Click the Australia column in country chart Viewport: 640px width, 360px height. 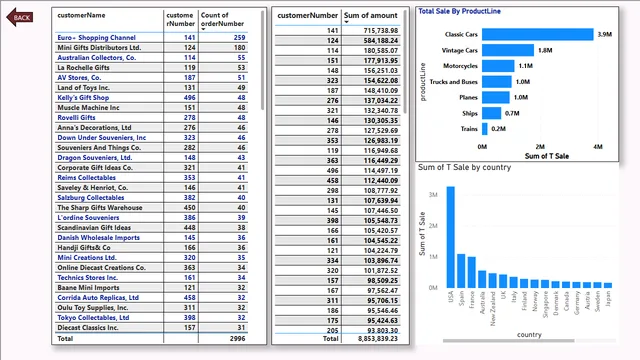(x=482, y=279)
